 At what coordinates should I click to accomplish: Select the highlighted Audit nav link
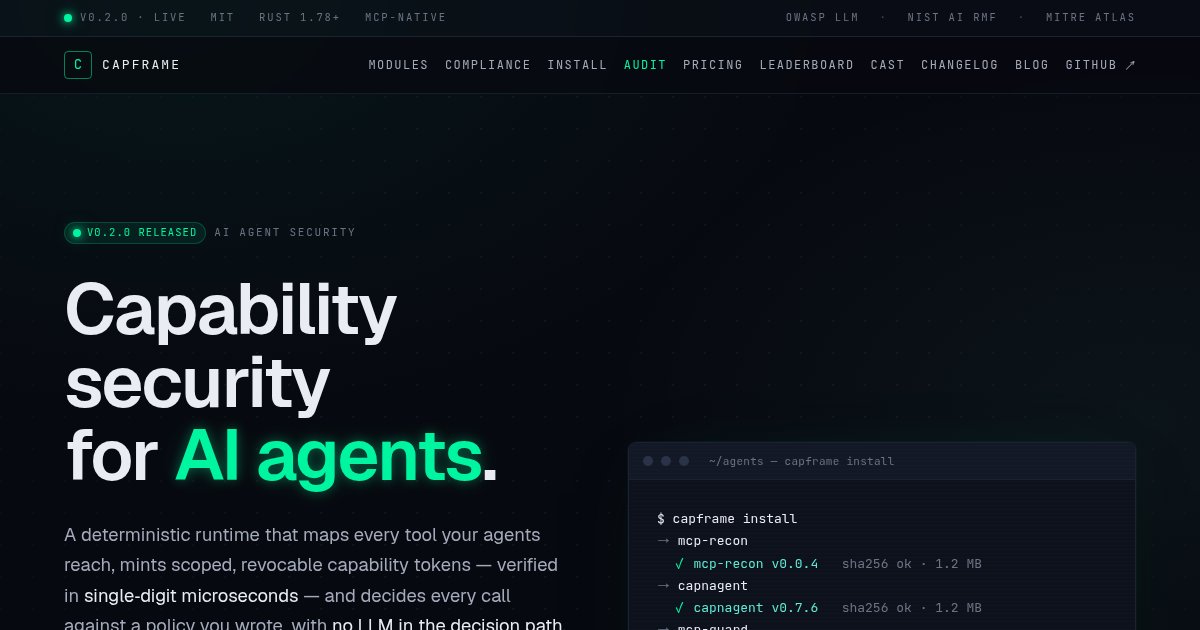click(645, 65)
